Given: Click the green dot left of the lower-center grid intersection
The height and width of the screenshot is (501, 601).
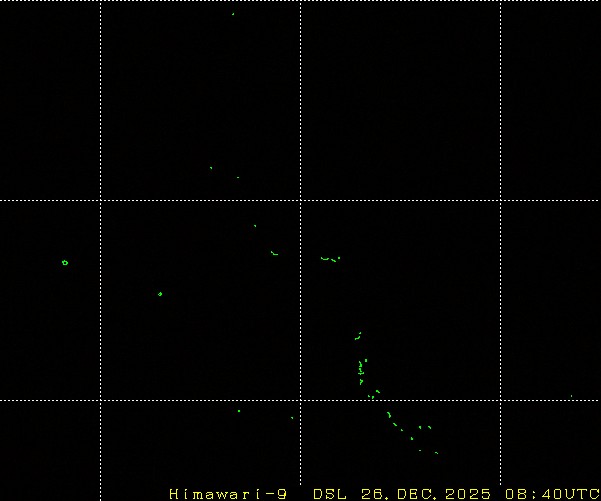Looking at the screenshot, I should coord(291,418).
